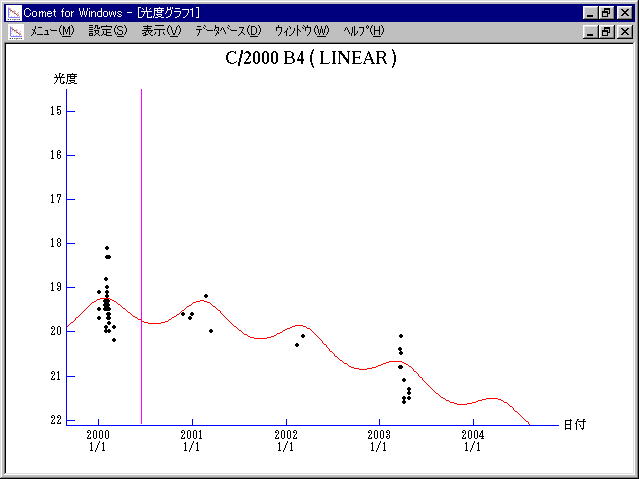Click the magnitude 19 axis label
Image resolution: width=639 pixels, height=479 pixels.
[x=56, y=287]
